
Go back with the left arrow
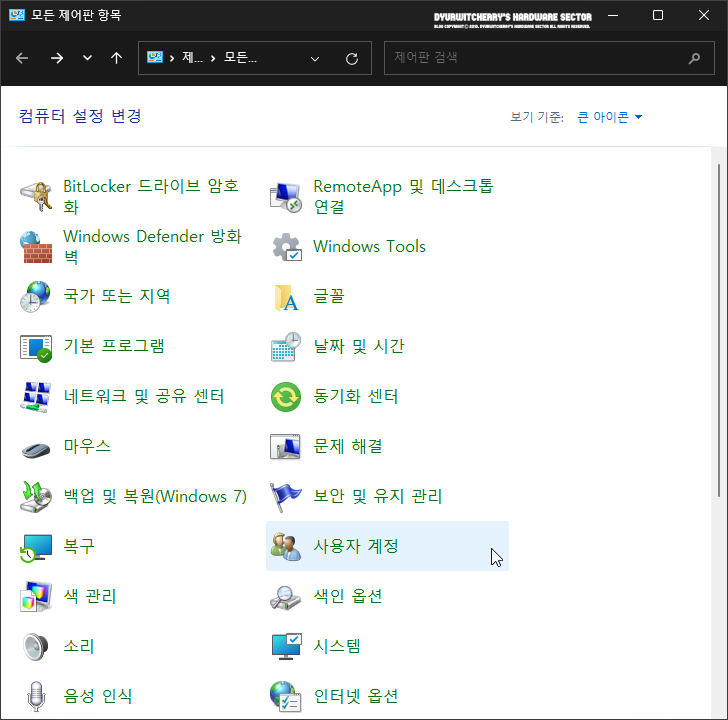click(x=22, y=58)
